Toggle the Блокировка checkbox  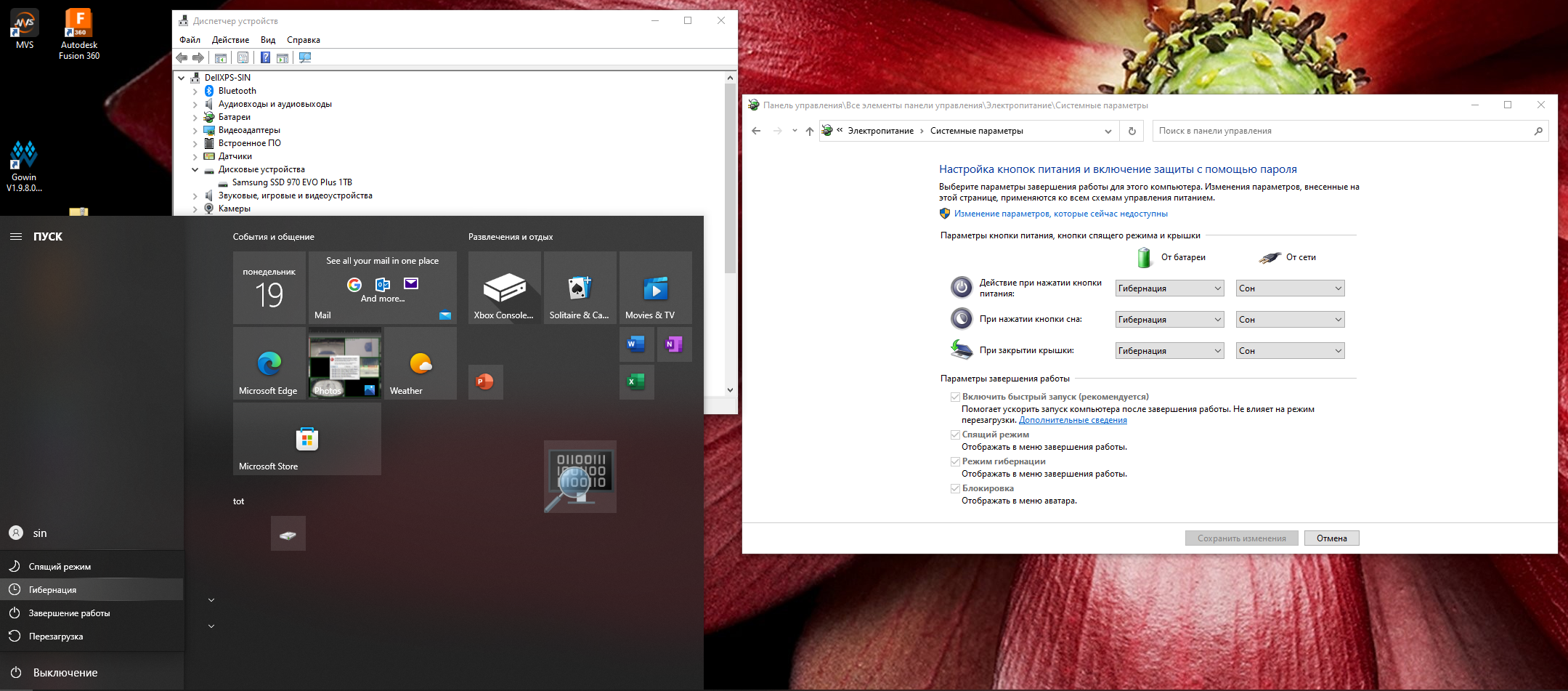coord(955,488)
